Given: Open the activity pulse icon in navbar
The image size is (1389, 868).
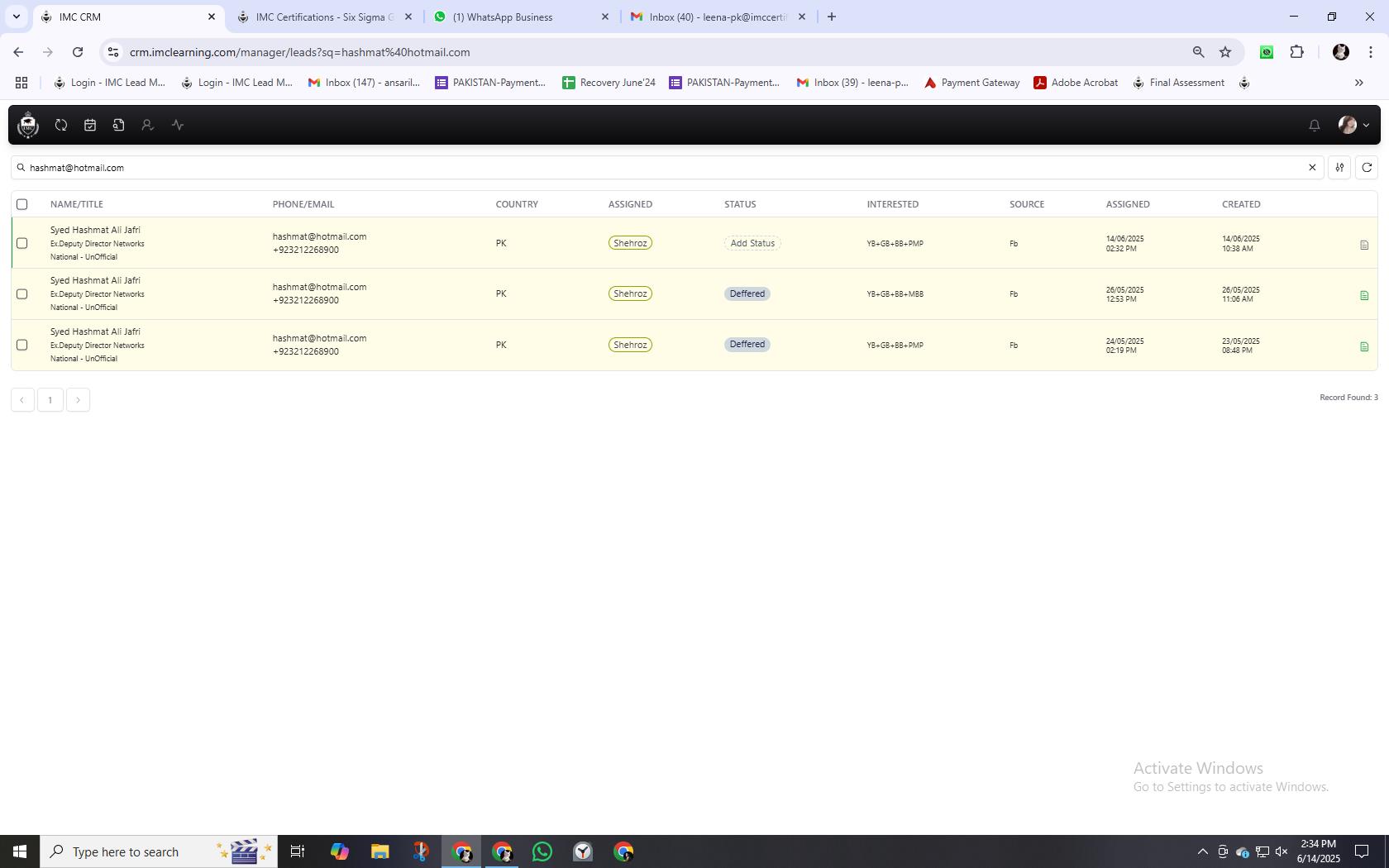Looking at the screenshot, I should tap(178, 125).
